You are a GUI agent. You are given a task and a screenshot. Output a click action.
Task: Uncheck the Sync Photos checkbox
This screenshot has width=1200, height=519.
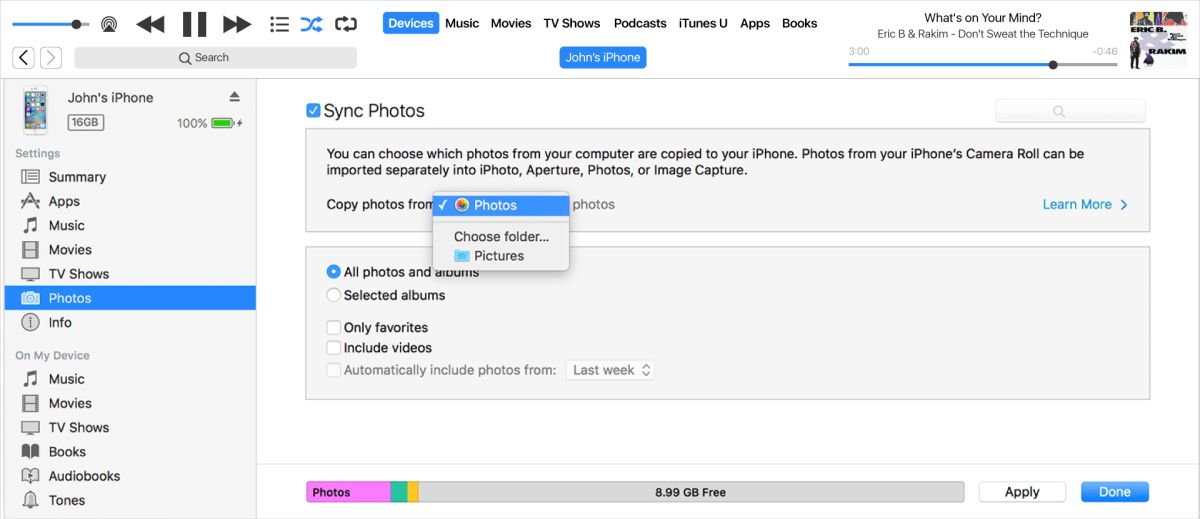[x=313, y=111]
